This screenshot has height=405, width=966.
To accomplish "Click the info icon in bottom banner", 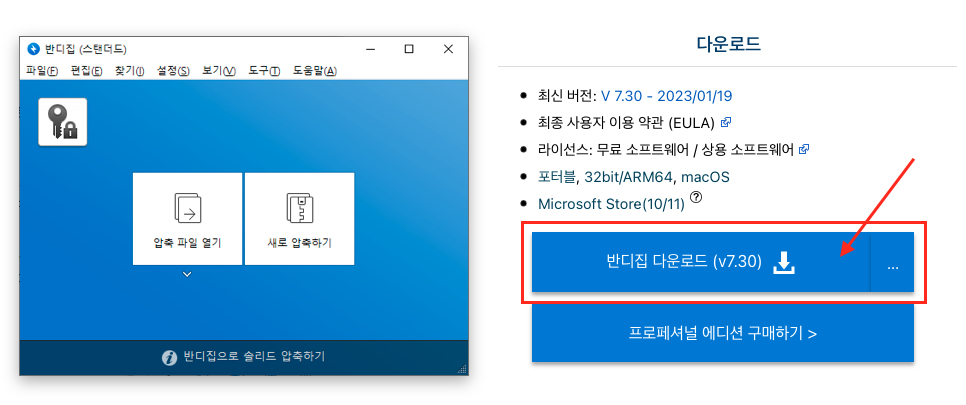I will [169, 358].
